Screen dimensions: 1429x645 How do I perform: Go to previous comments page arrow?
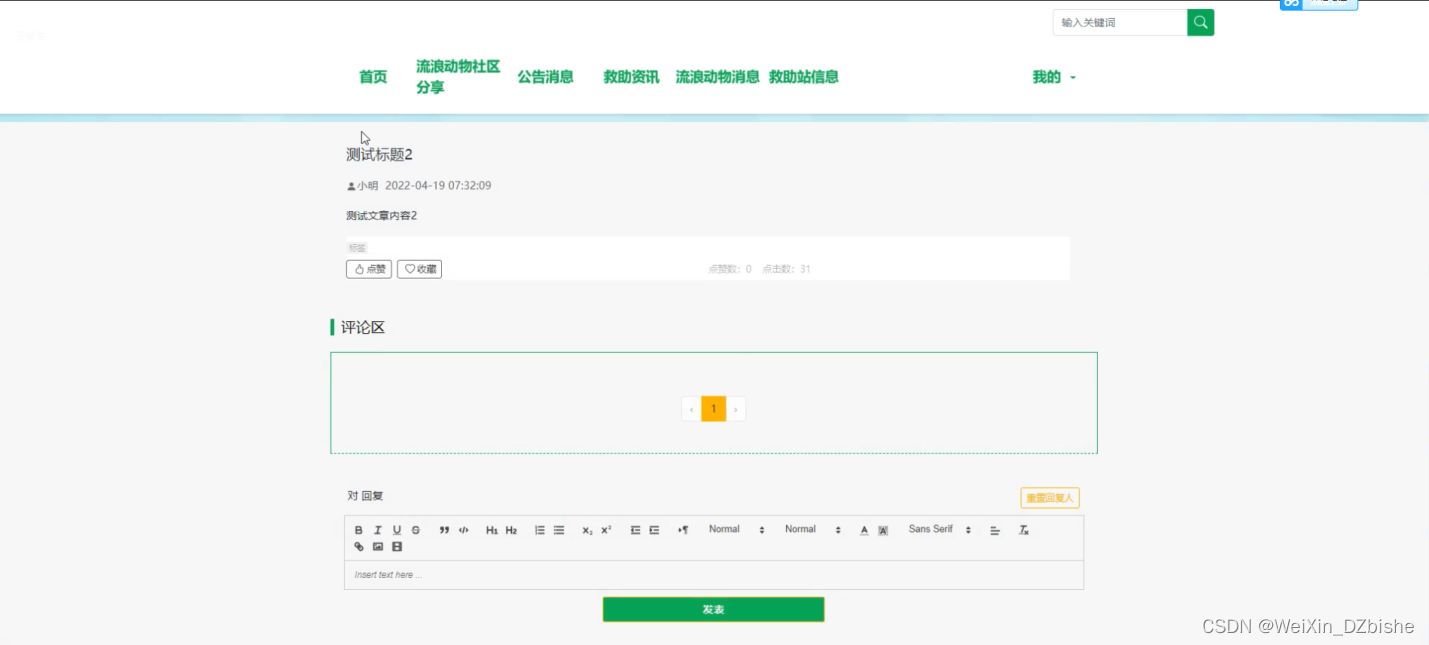coord(691,409)
